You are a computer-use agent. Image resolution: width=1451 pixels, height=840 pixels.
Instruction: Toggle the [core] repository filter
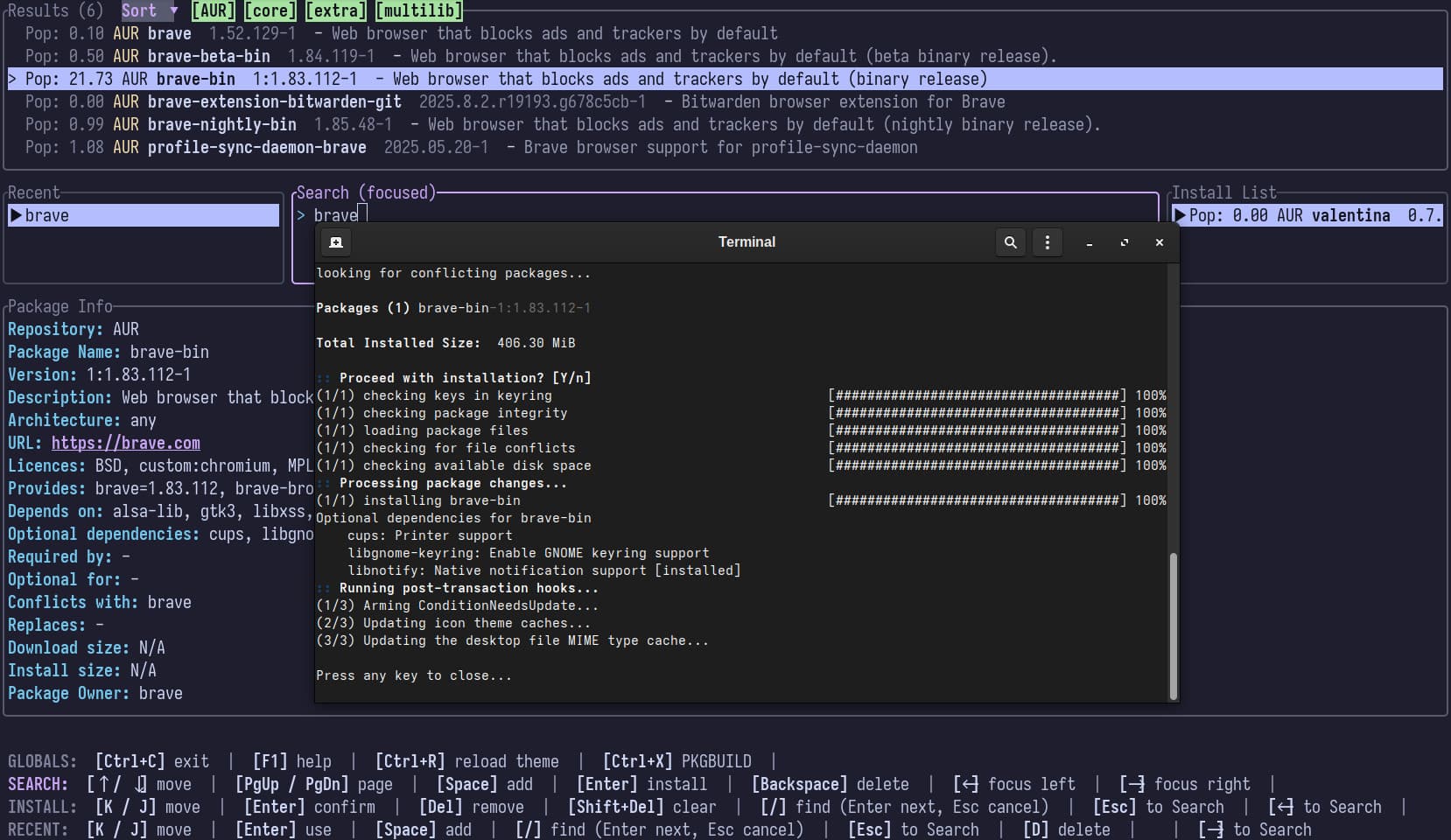click(x=270, y=10)
